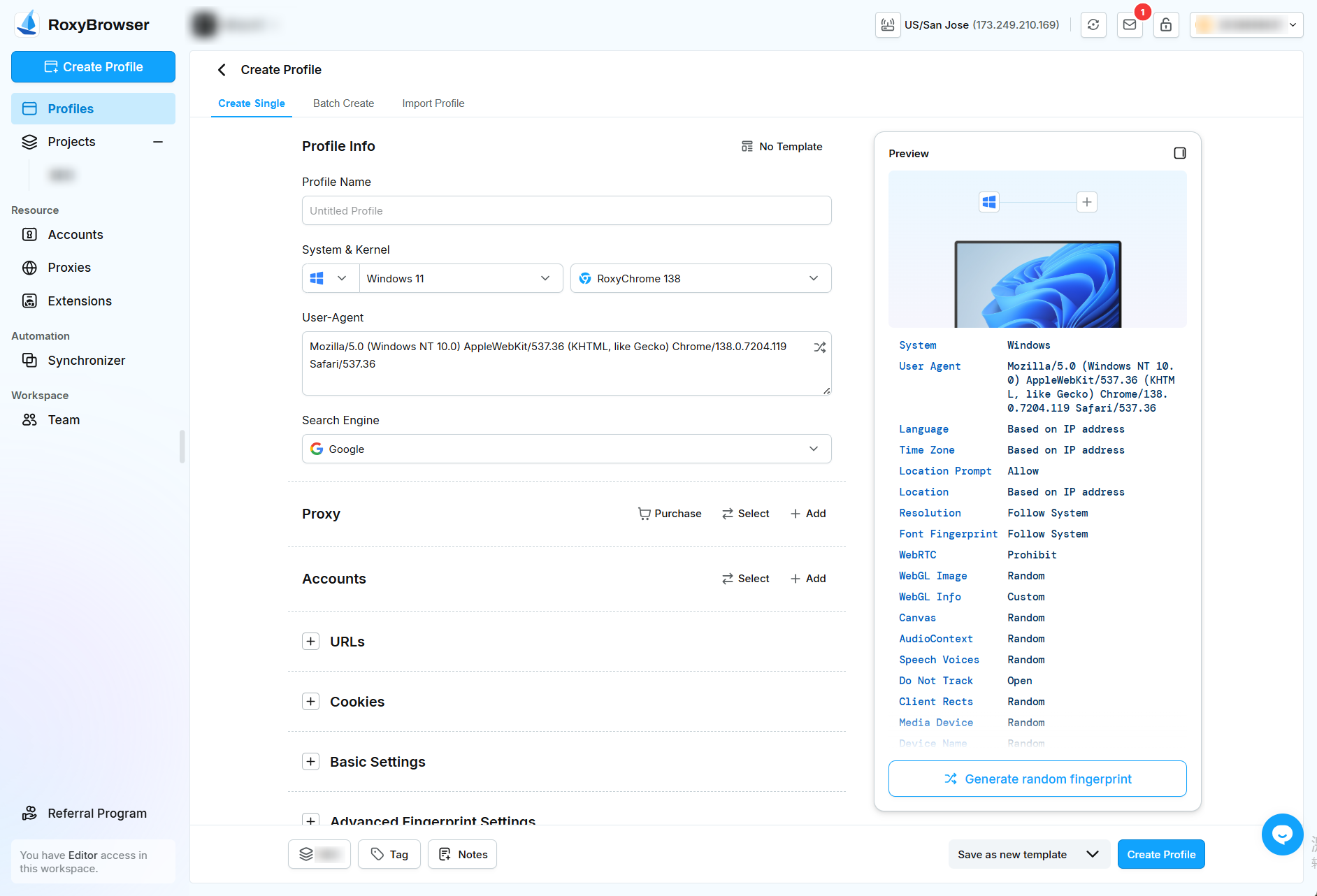
Task: Collapse the Preview panel via its corner icon
Action: [1180, 153]
